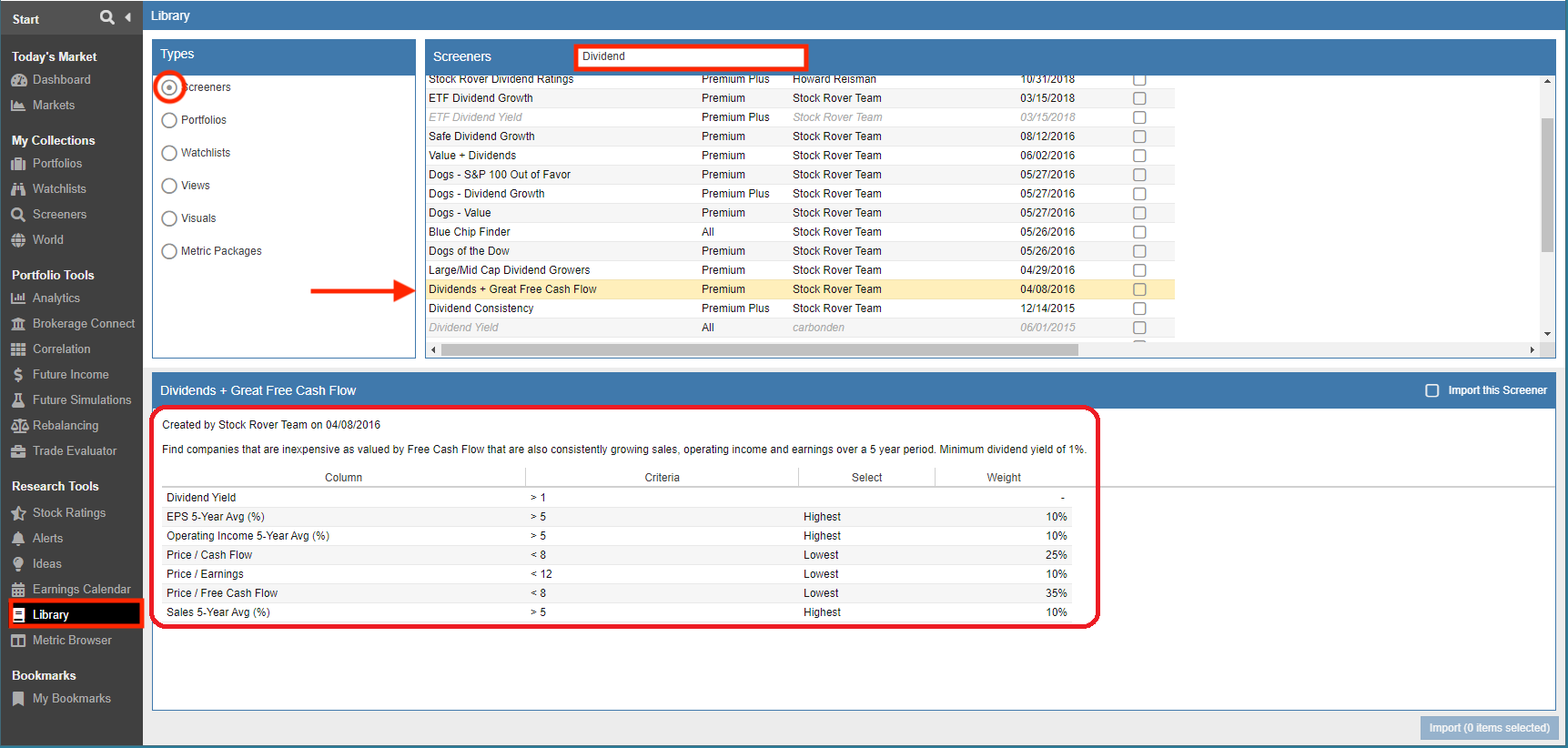Open Metric Browser in the sidebar
The width and height of the screenshot is (1568, 748).
point(72,641)
